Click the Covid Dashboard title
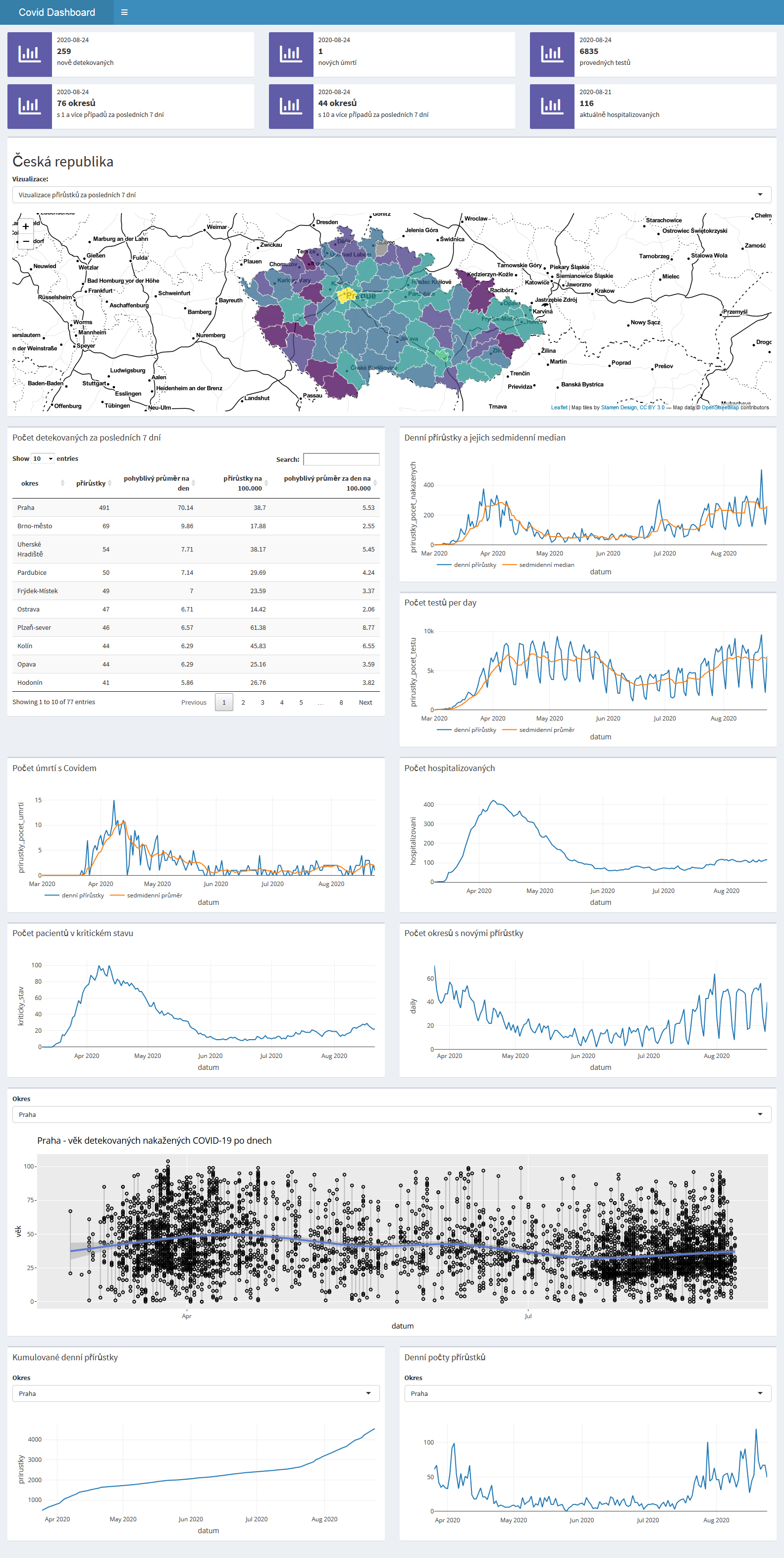This screenshot has height=1558, width=784. [x=57, y=12]
